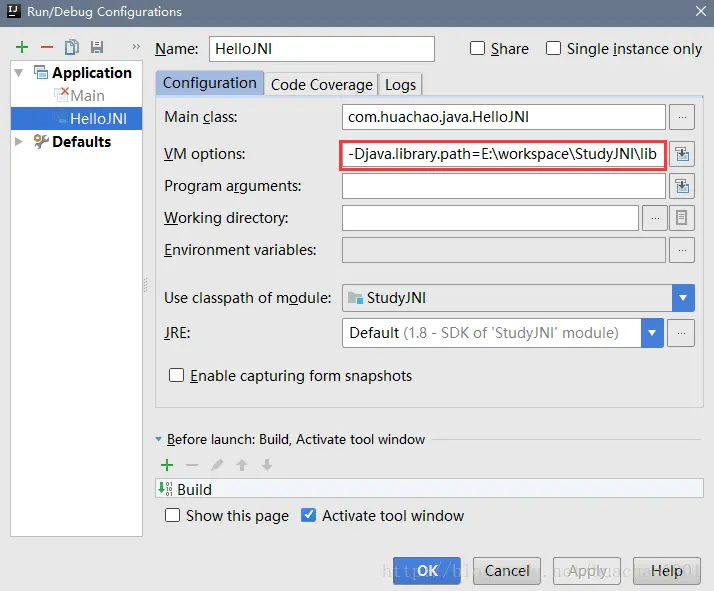Add new configuration with green plus
Screen dimensions: 714x591
[22, 47]
